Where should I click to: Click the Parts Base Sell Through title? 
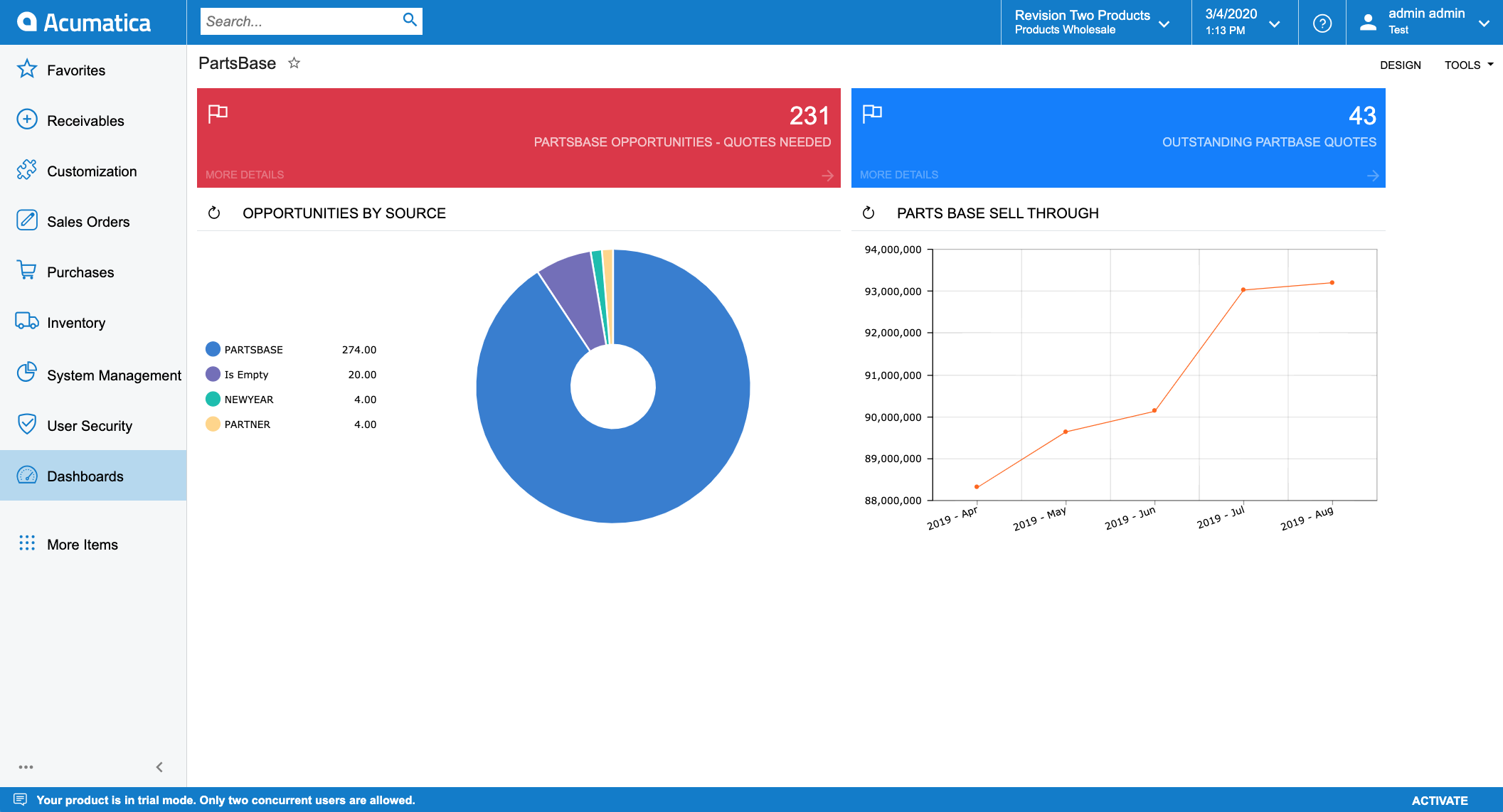point(998,213)
